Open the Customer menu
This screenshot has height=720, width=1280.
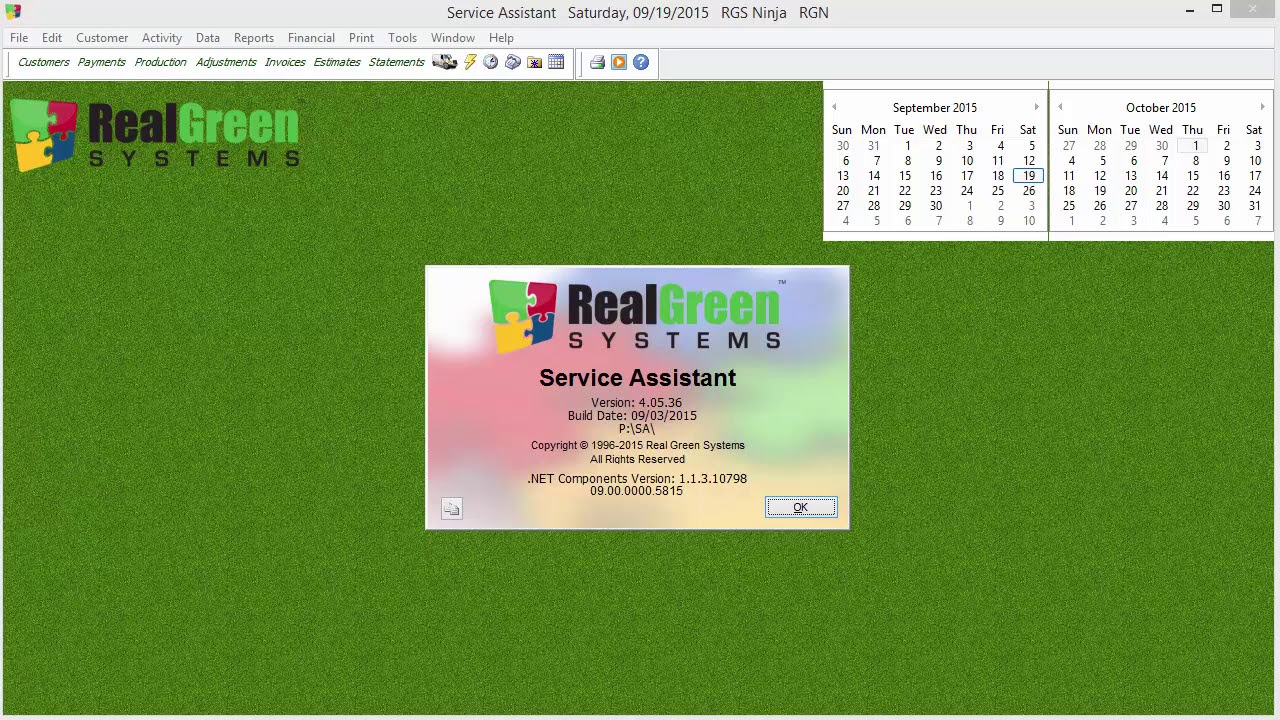(102, 38)
